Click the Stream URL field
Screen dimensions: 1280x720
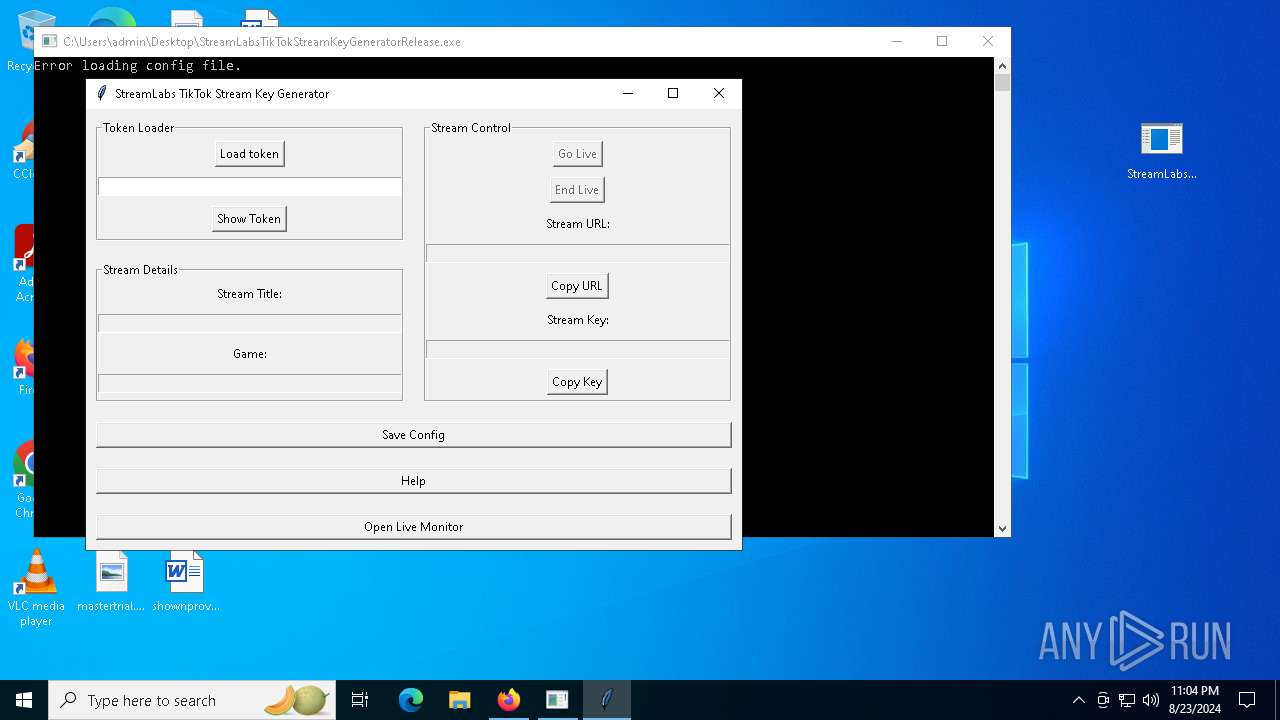[577, 253]
